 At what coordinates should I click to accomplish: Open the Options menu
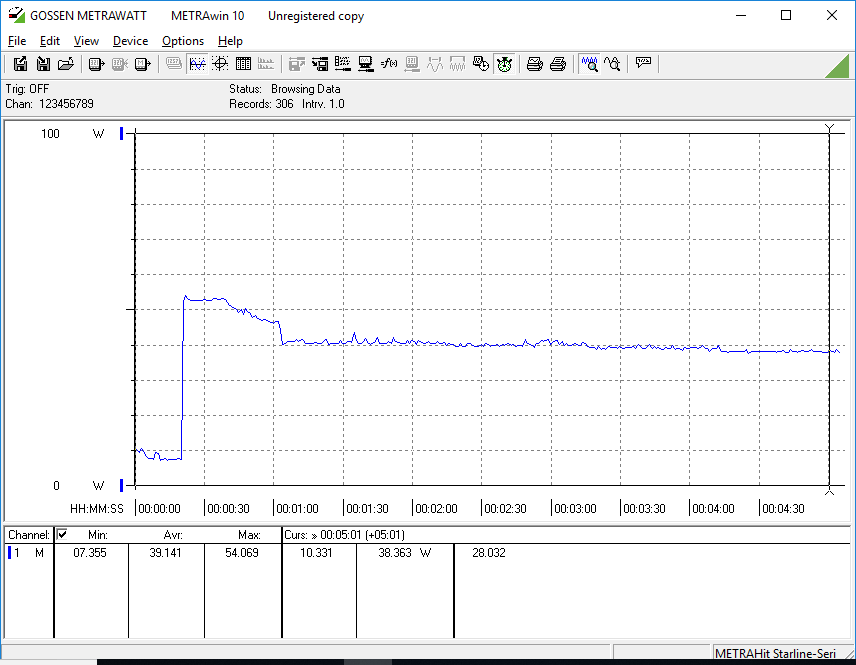pos(183,41)
